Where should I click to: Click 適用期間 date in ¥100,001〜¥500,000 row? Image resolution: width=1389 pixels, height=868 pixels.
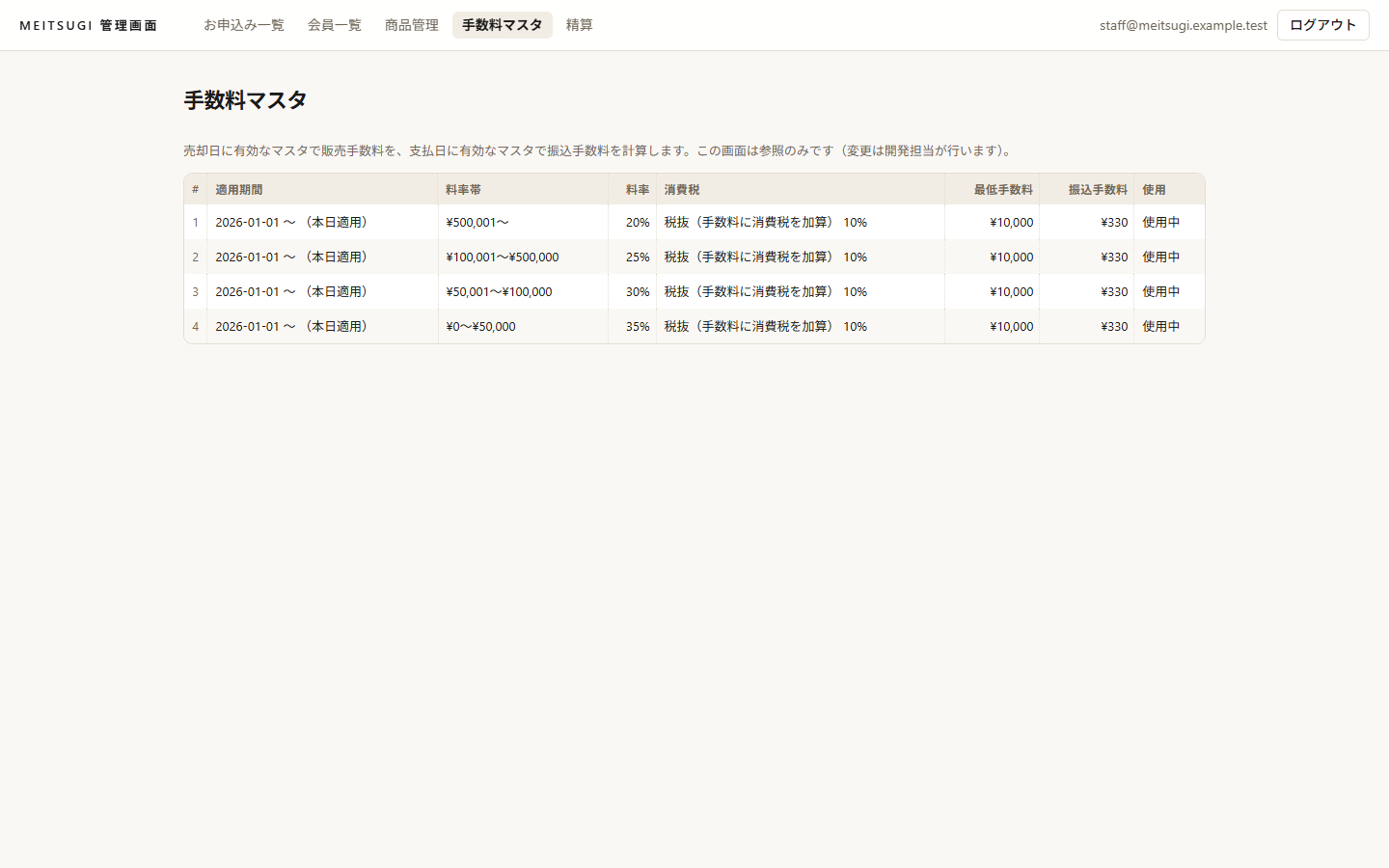[x=293, y=257]
